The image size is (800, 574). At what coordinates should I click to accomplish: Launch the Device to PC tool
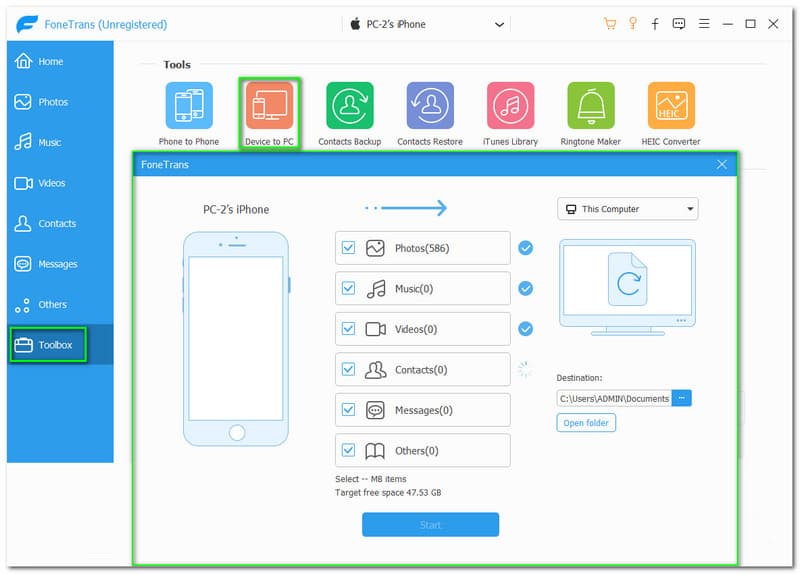[x=269, y=113]
